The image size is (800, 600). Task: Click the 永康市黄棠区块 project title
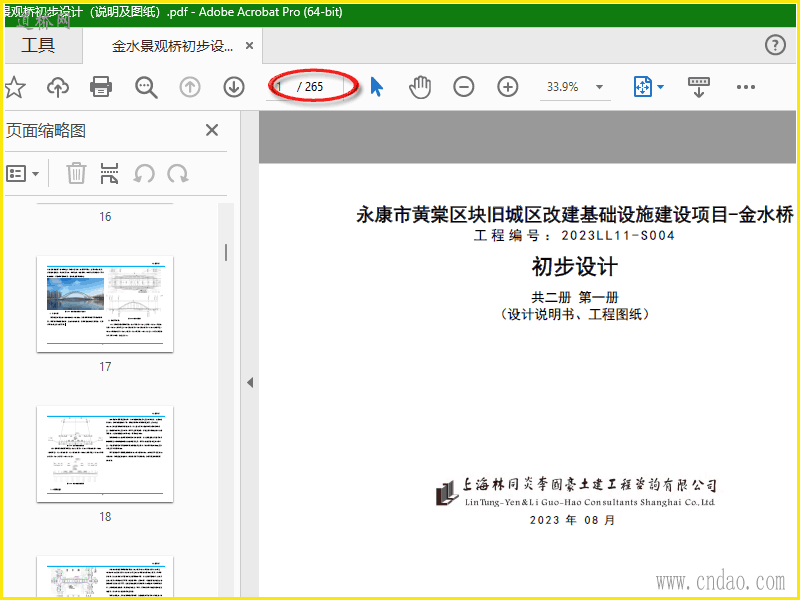(575, 215)
